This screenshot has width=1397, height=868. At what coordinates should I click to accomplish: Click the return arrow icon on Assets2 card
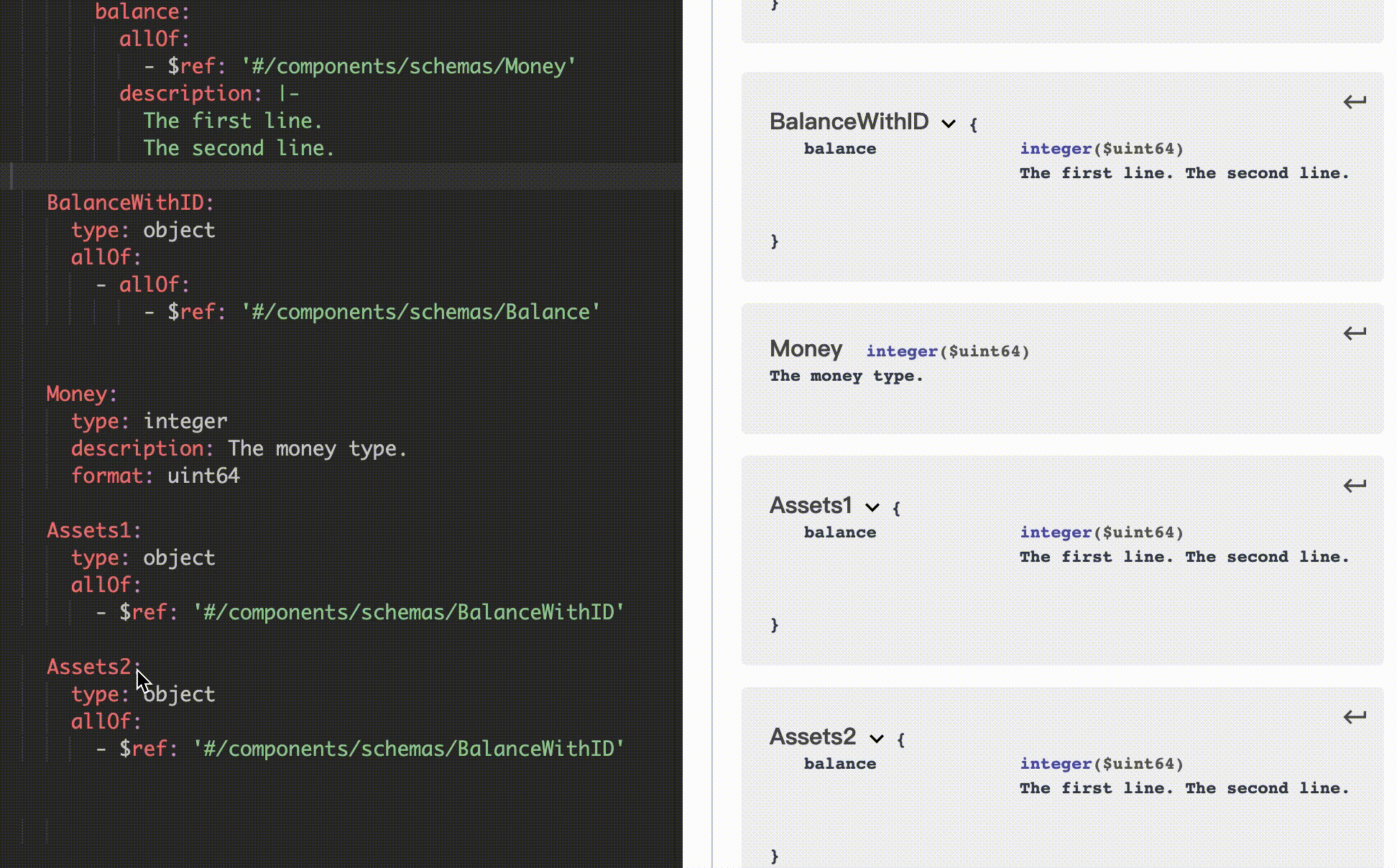coord(1355,717)
